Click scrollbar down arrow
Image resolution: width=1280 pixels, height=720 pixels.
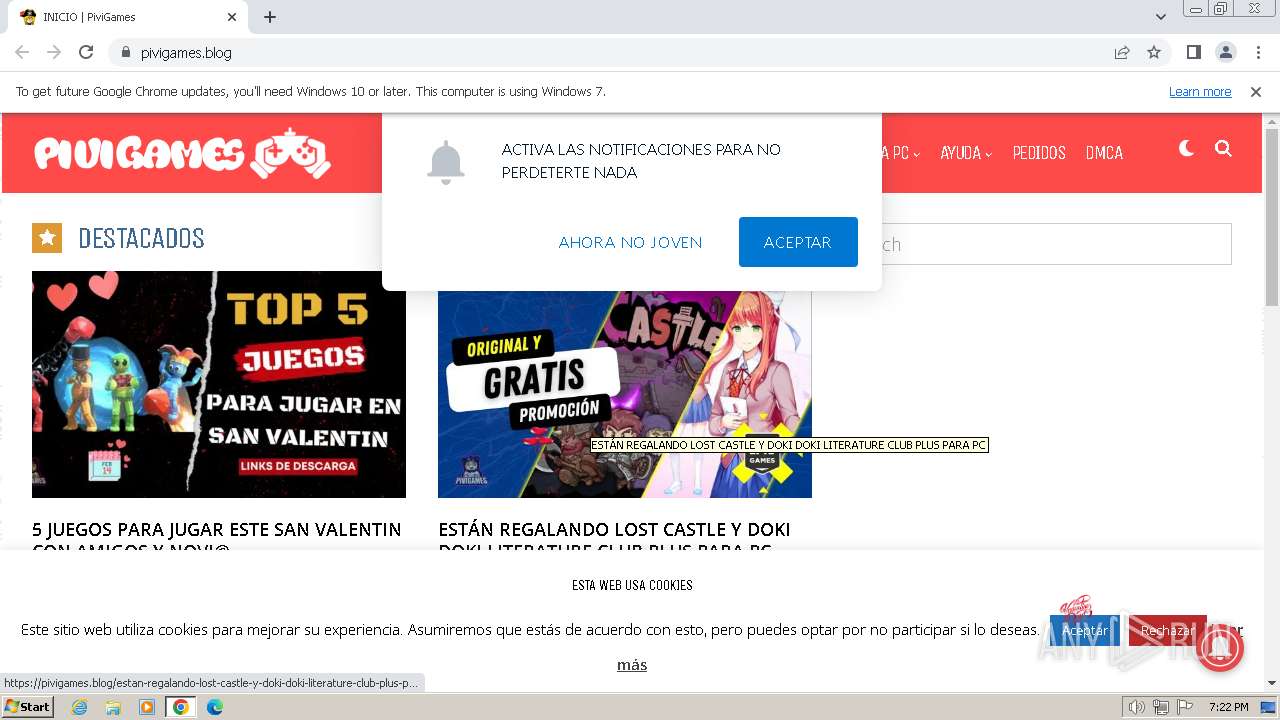coord(1272,683)
